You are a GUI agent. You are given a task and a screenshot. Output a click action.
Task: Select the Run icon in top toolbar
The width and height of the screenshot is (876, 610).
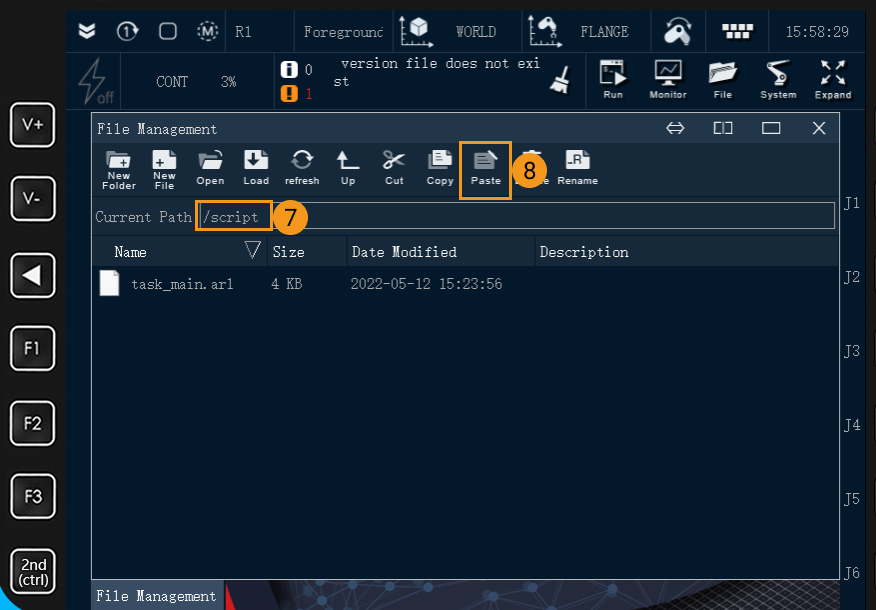coord(611,79)
